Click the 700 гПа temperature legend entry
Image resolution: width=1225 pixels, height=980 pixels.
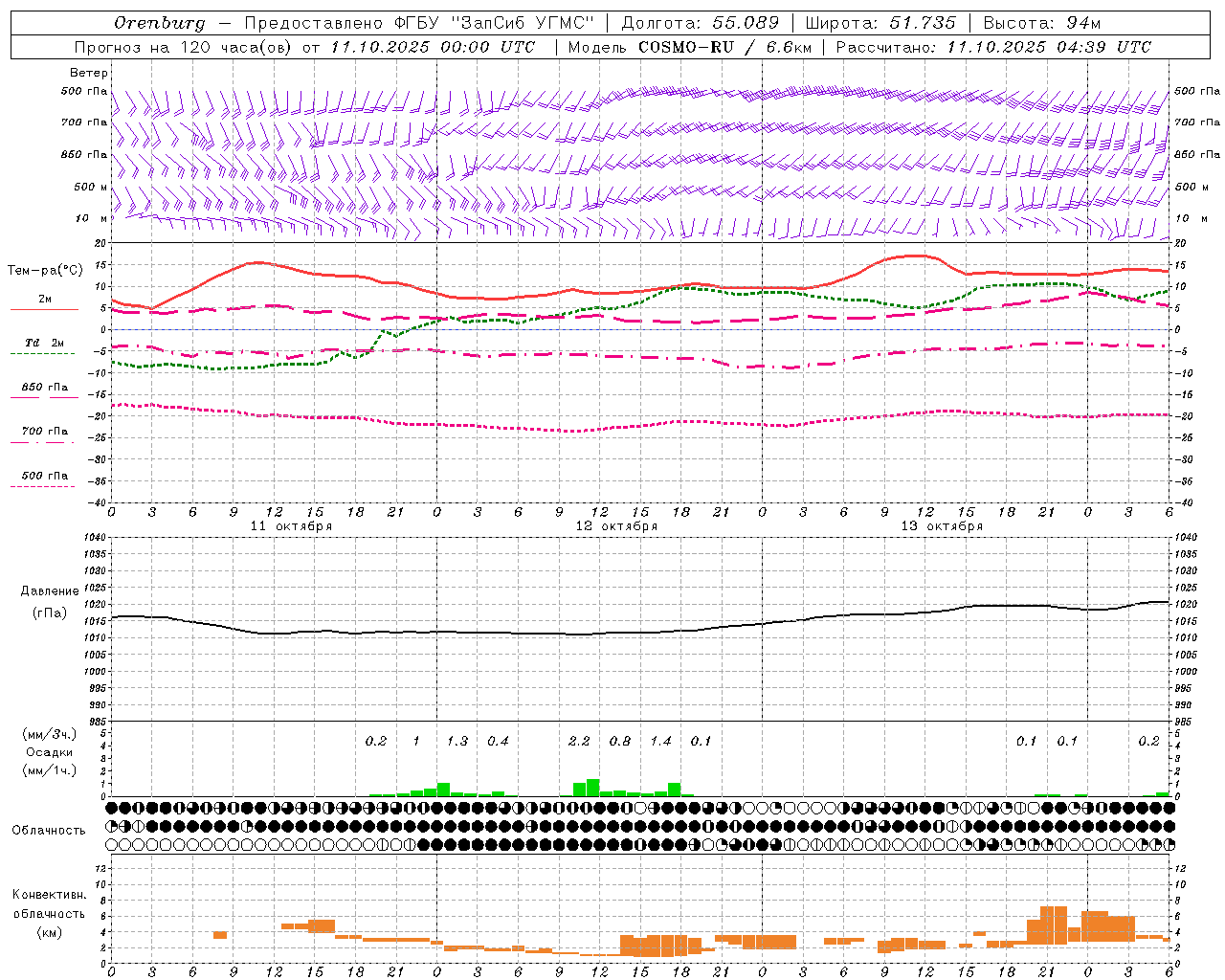pos(45,431)
